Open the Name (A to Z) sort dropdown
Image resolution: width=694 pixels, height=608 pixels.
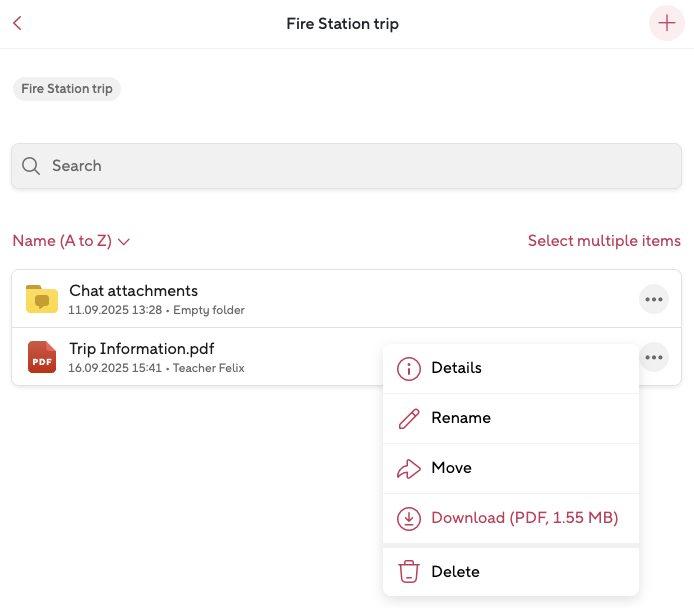coord(62,241)
